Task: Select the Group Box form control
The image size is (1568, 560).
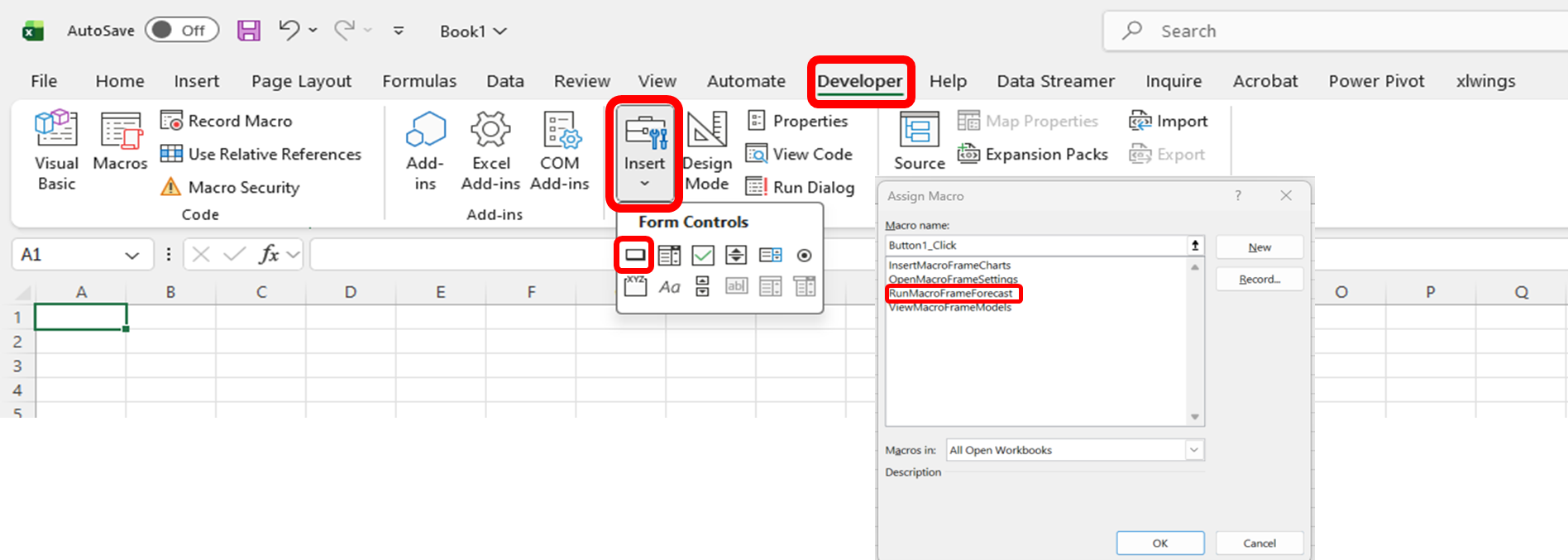Action: point(635,286)
